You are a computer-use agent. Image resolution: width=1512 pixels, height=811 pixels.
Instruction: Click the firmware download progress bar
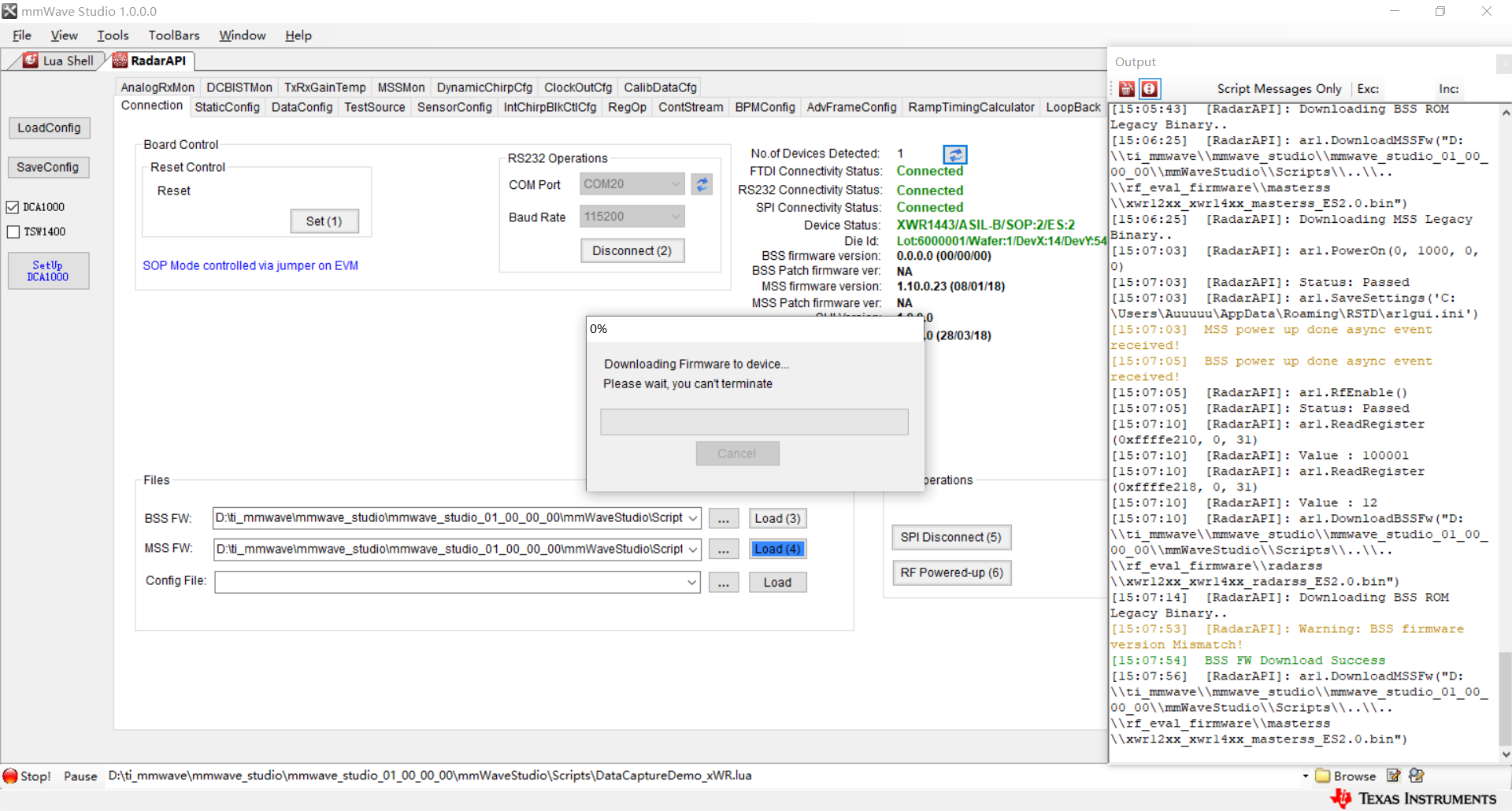tap(754, 421)
